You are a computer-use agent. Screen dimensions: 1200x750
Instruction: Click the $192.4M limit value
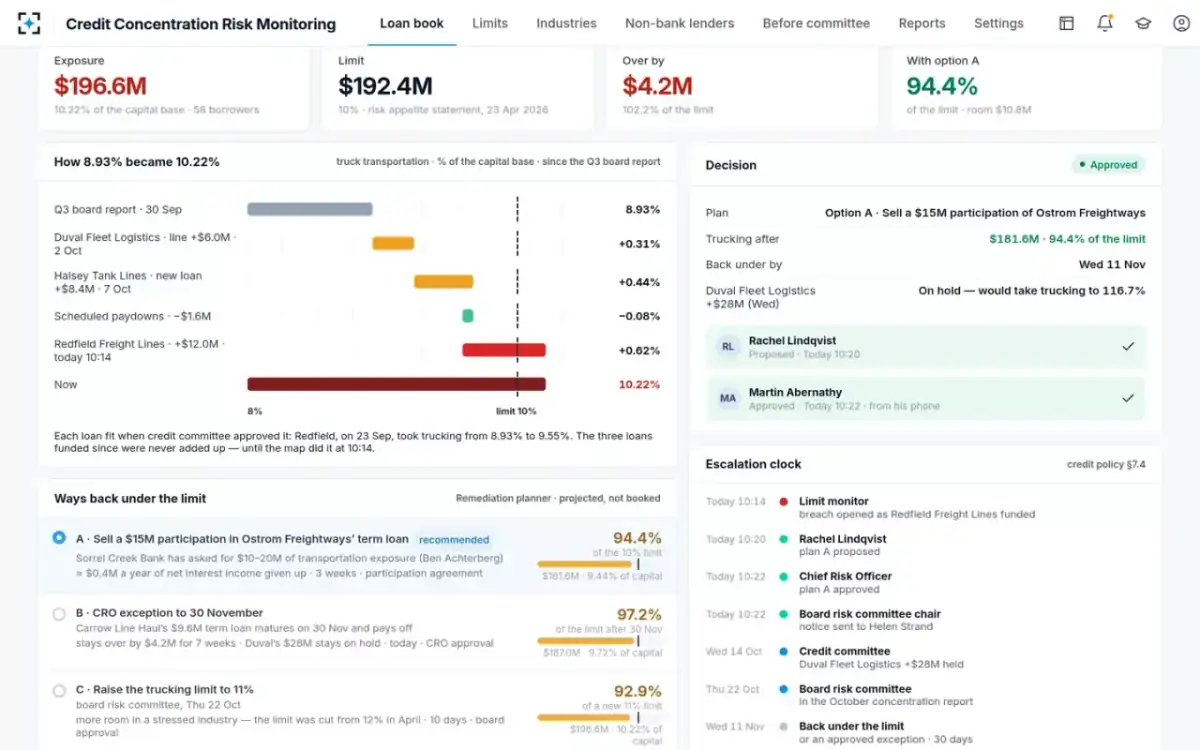coord(385,87)
